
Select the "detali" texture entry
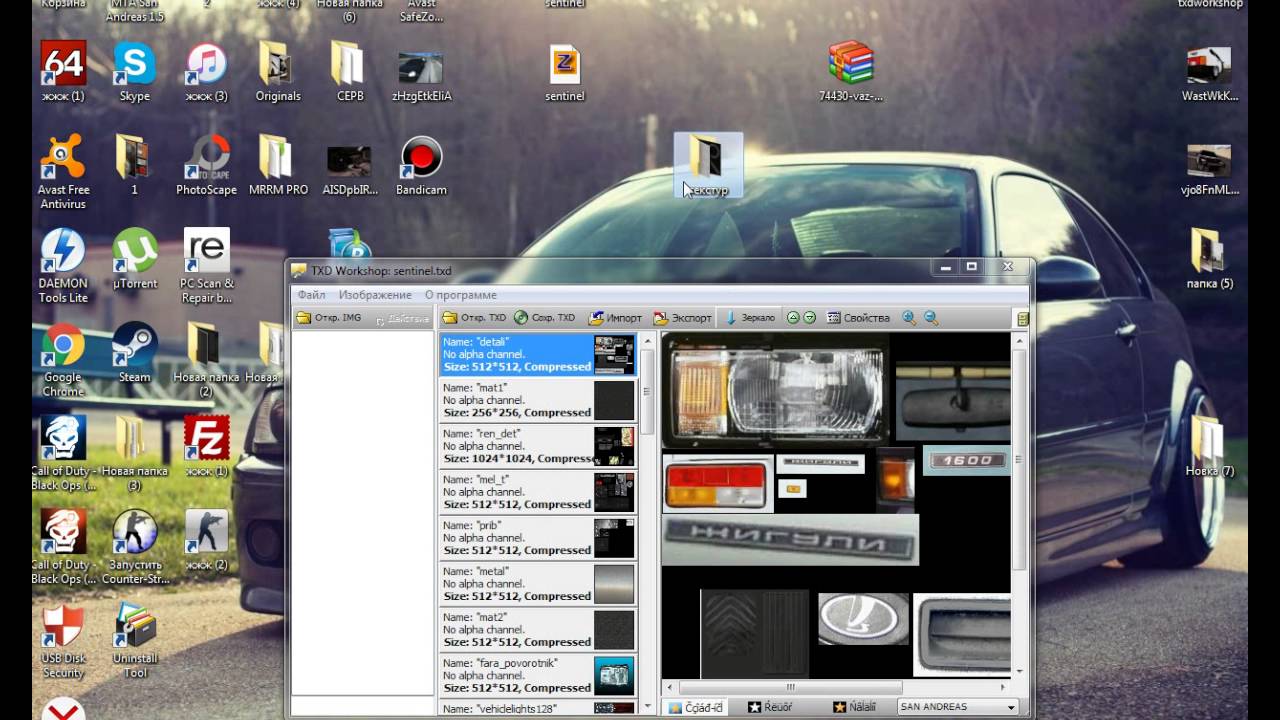click(x=538, y=355)
